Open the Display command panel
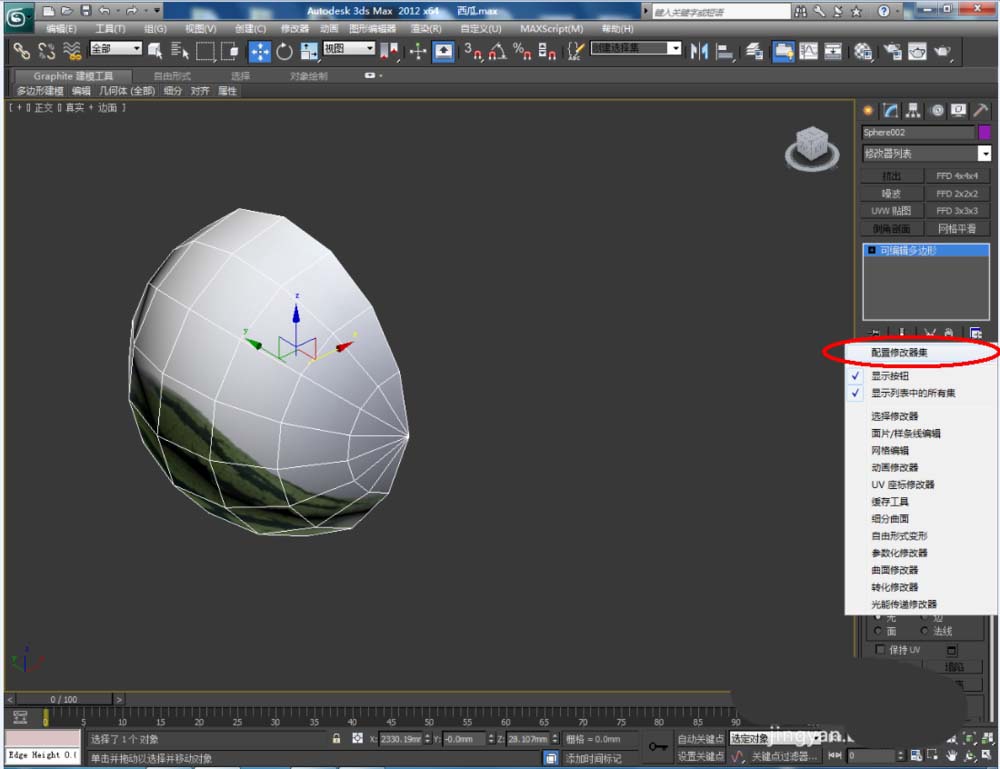 959,111
